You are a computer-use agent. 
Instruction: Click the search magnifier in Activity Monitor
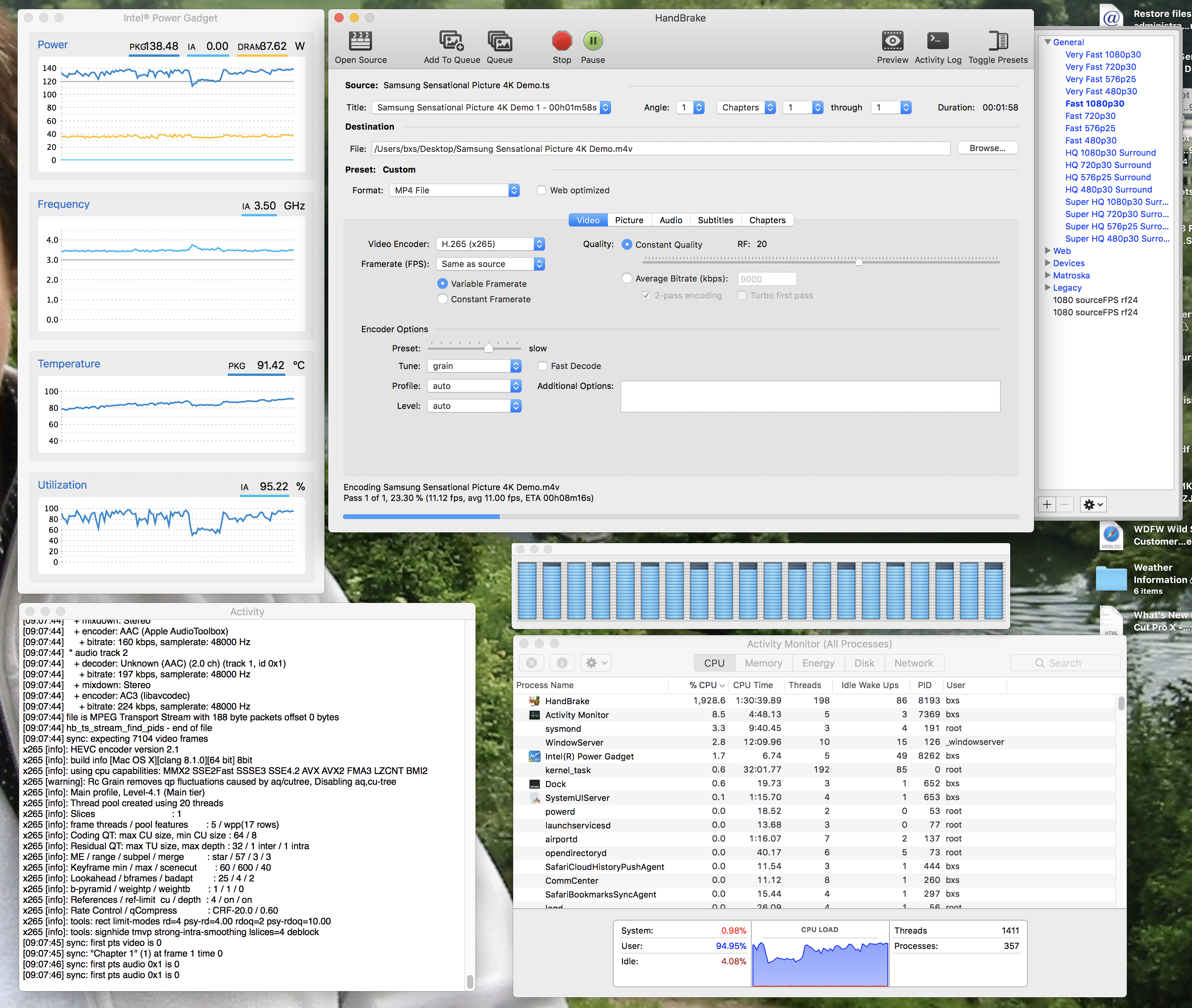(1040, 663)
